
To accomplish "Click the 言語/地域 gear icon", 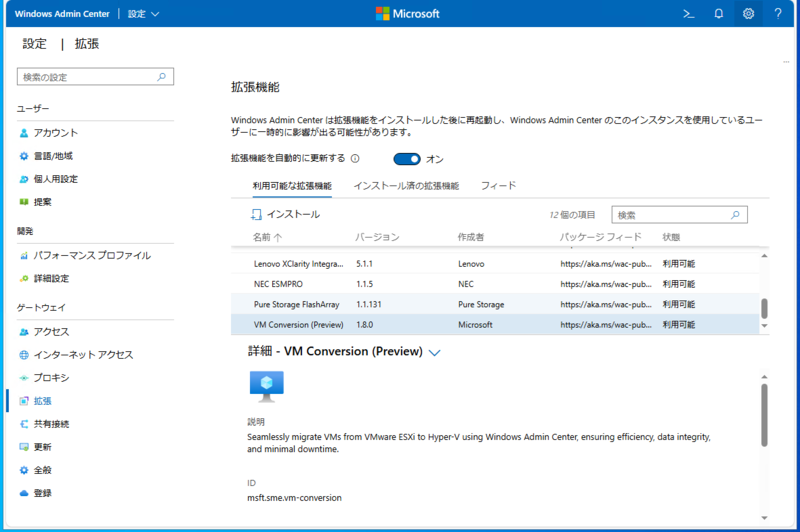I will (24, 156).
